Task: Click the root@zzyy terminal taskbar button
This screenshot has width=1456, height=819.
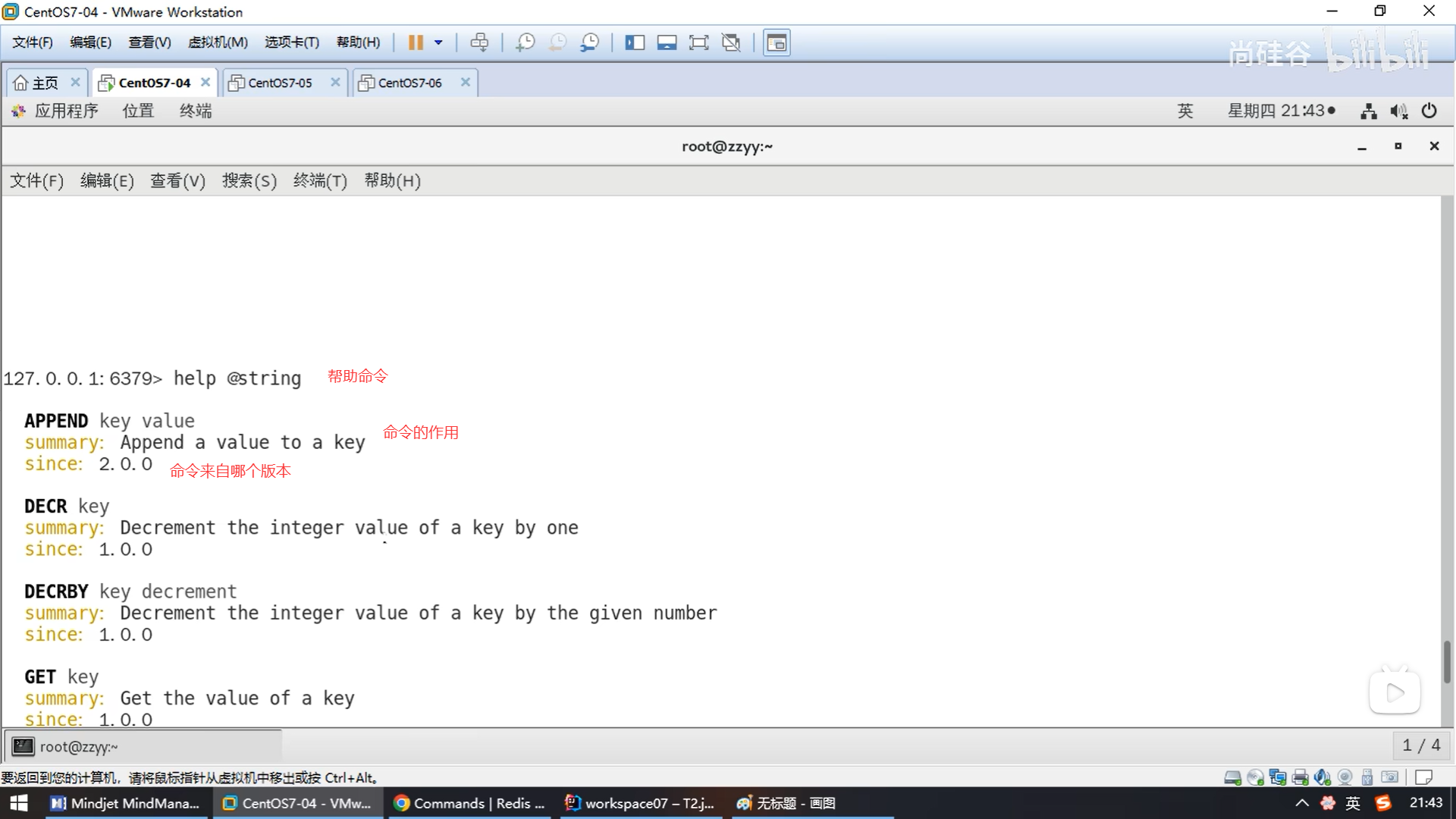Action: [x=78, y=747]
